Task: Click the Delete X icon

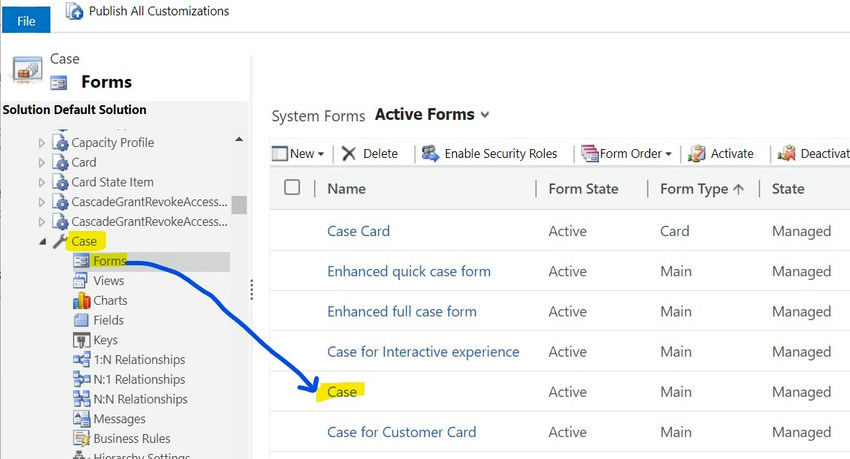Action: coord(348,154)
